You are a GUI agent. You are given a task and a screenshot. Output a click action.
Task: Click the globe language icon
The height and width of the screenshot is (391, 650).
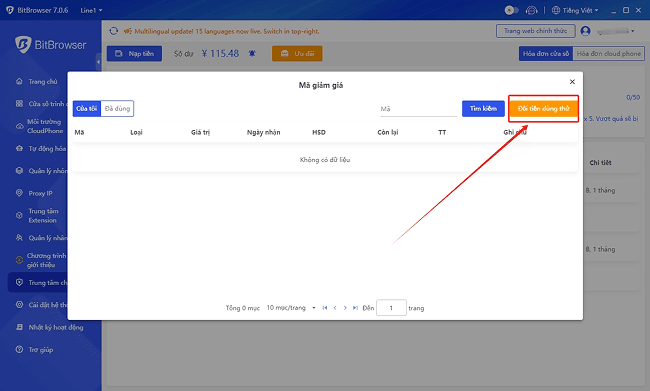(x=556, y=10)
